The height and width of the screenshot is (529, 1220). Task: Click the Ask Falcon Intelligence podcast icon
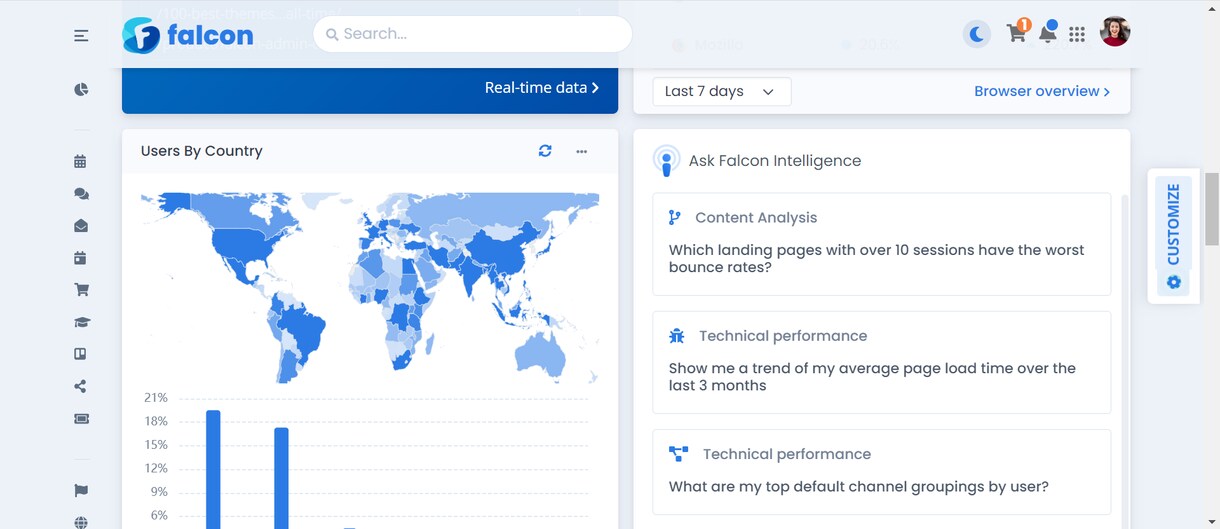pos(666,160)
